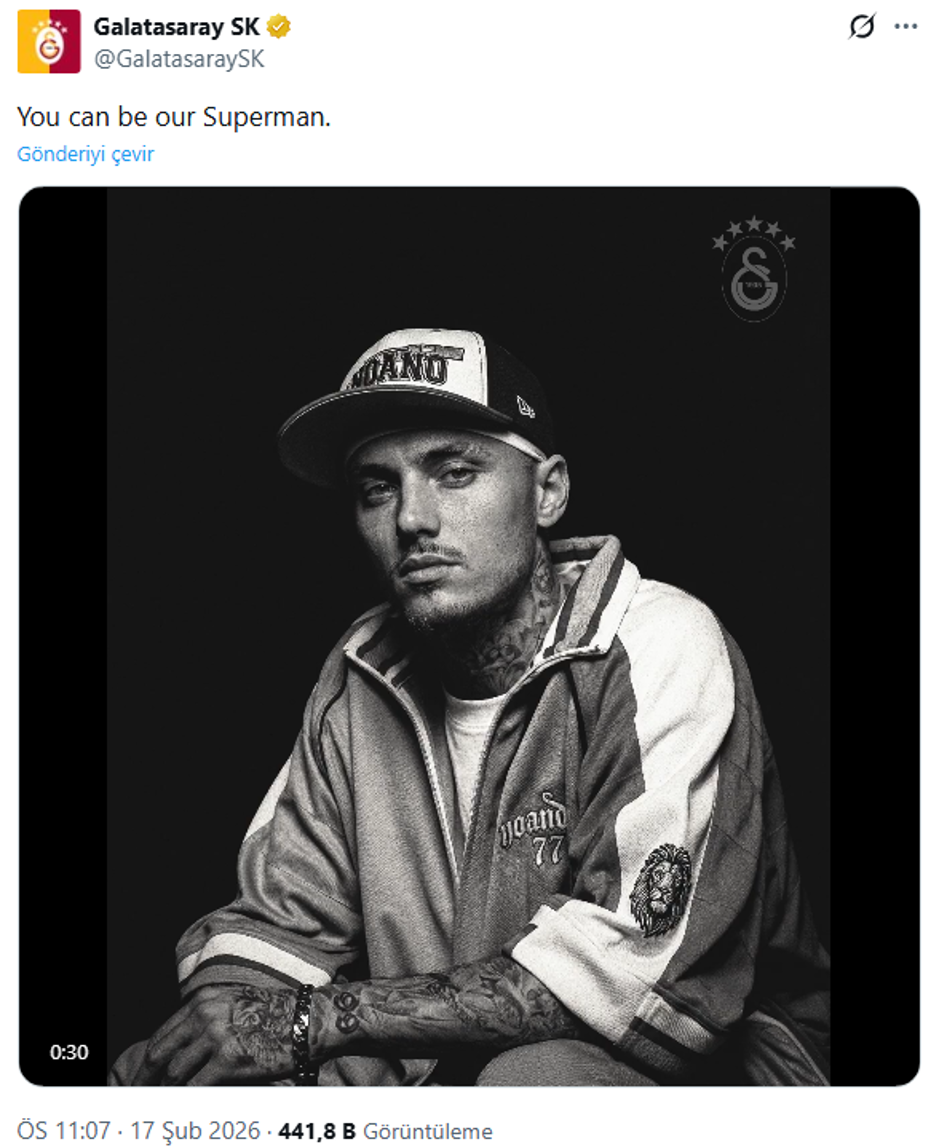930x1147 pixels.
Task: Click the gold verified badge
Action: [x=278, y=27]
